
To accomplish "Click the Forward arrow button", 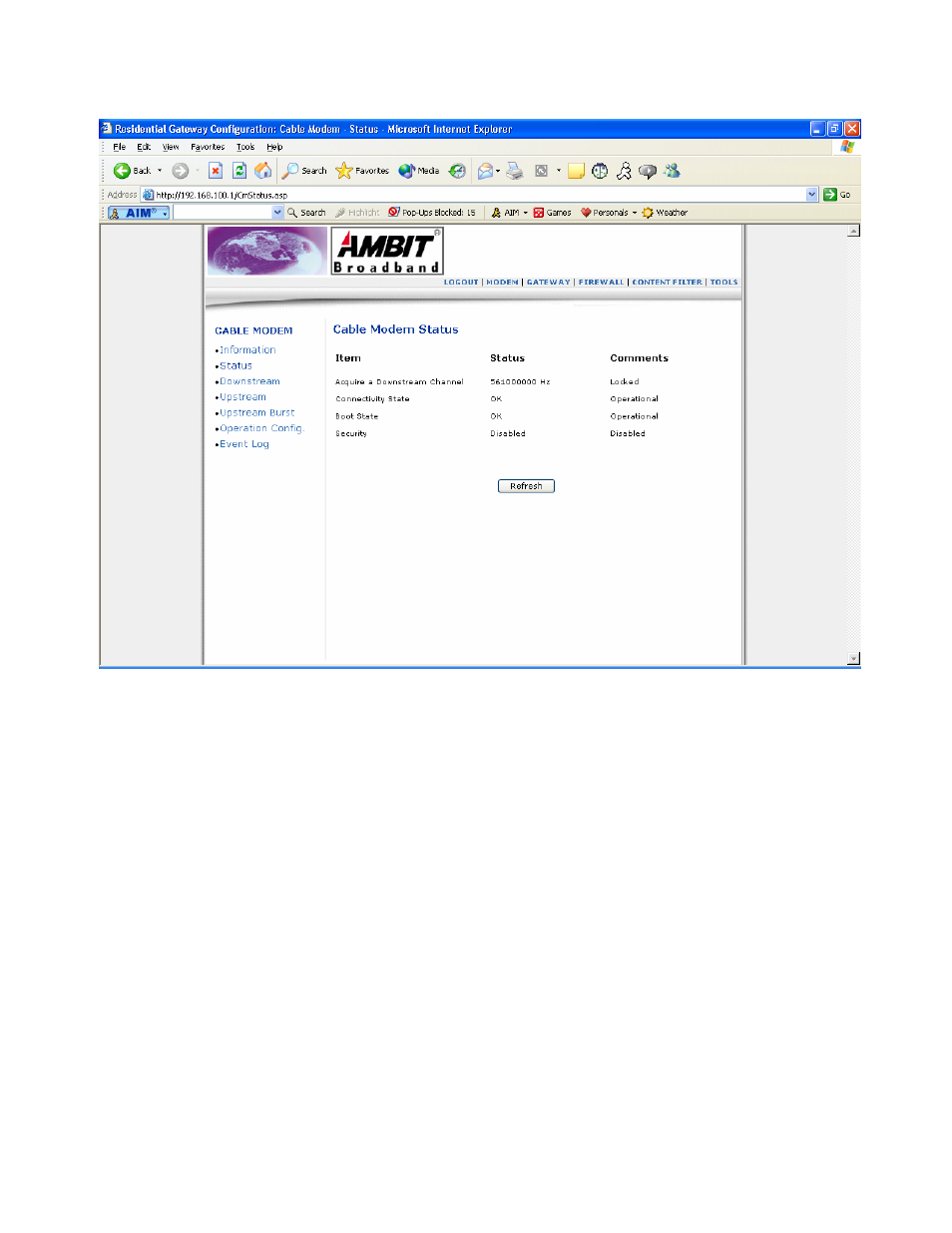I will tap(180, 171).
